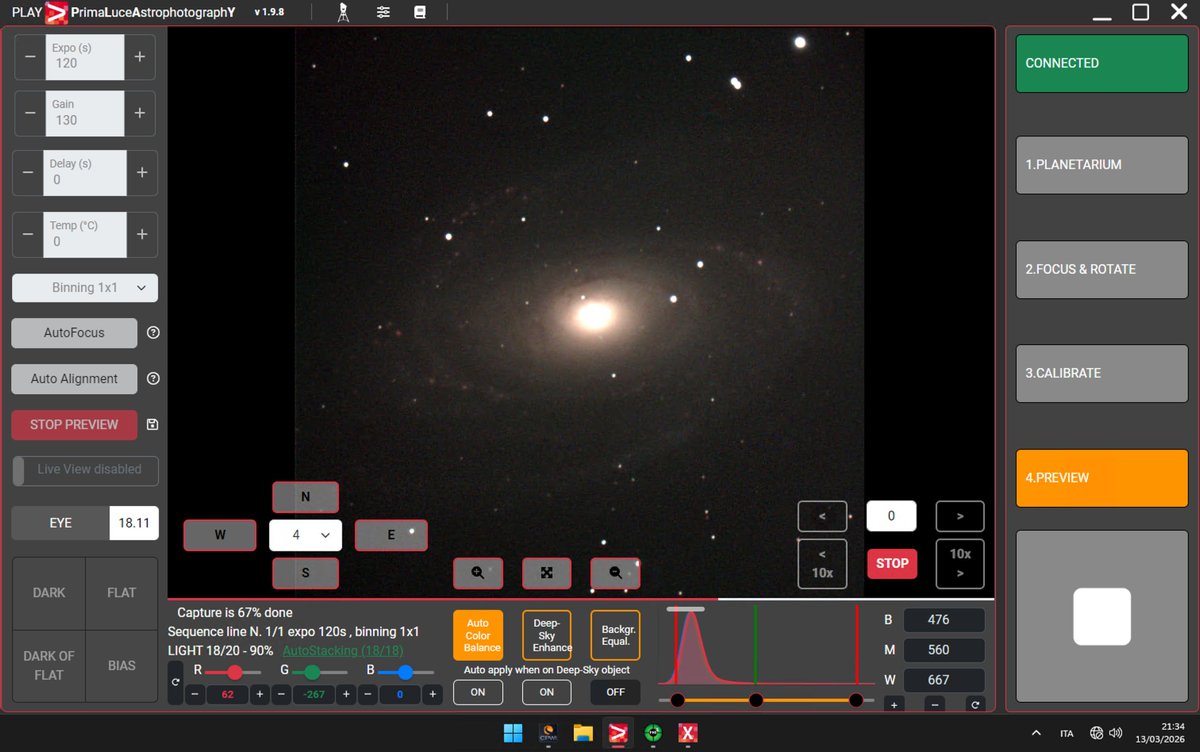Increase the R value with plus button
This screenshot has height=752, width=1200.
pos(260,694)
